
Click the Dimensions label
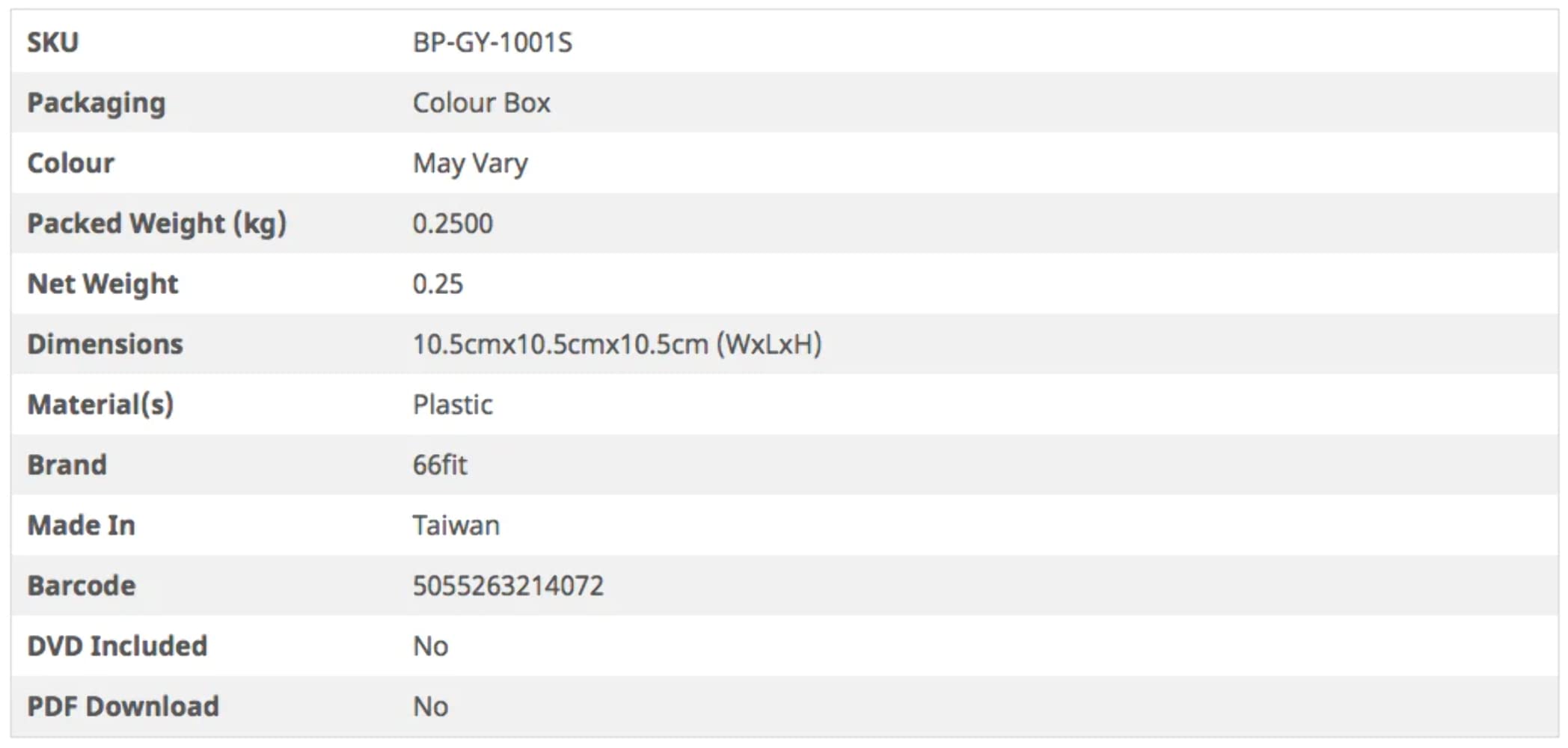click(105, 344)
